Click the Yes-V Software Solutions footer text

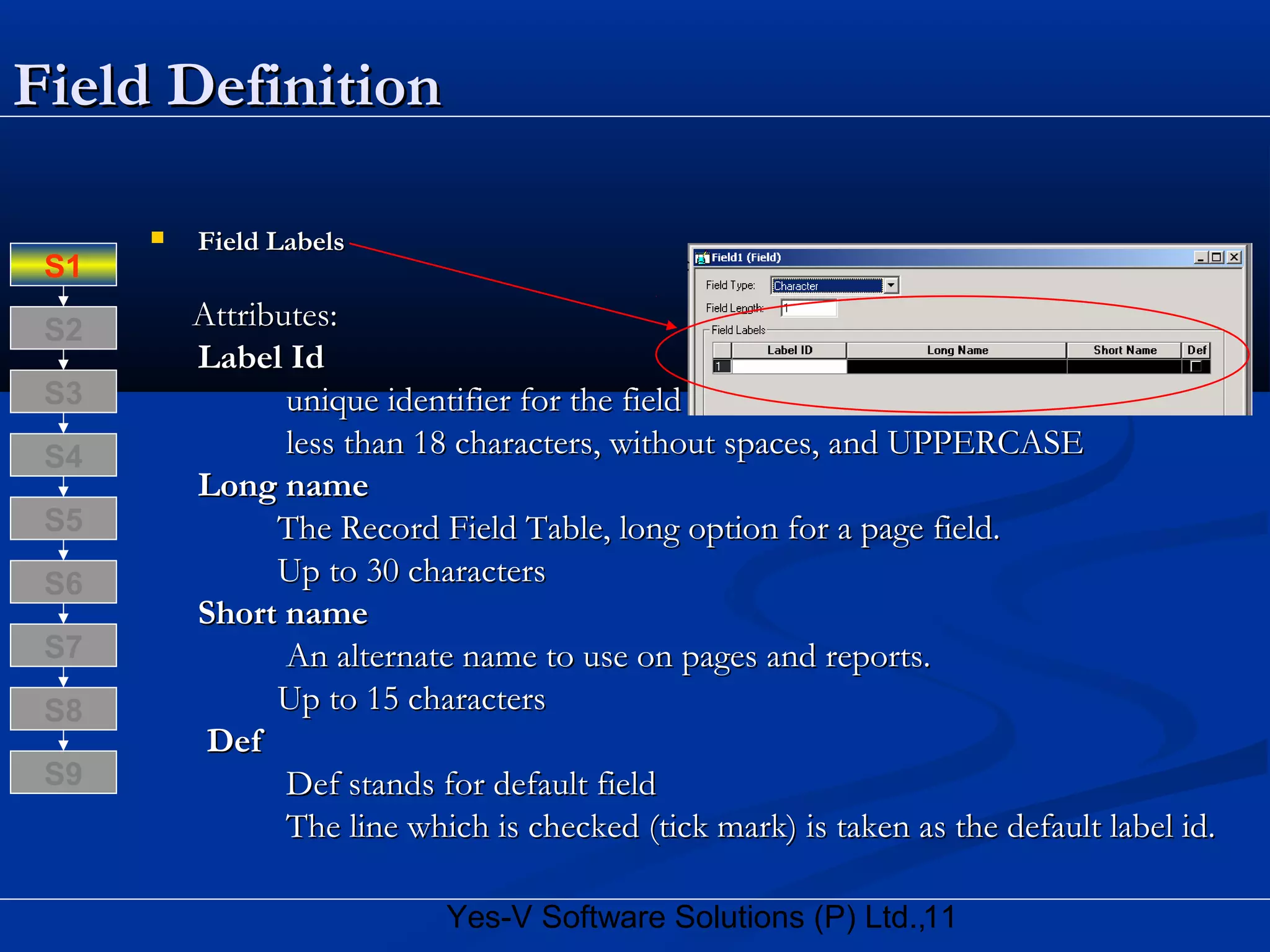[x=701, y=917]
